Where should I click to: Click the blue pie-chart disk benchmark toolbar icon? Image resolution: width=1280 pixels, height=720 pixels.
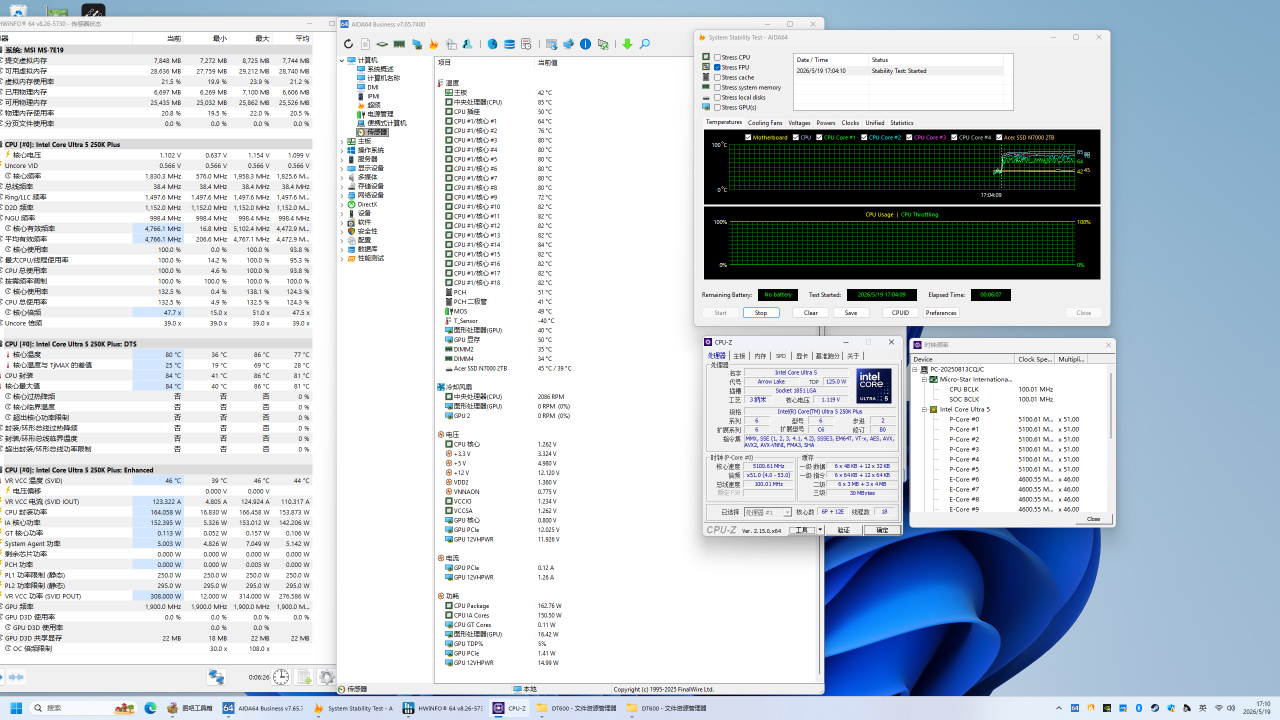(492, 44)
